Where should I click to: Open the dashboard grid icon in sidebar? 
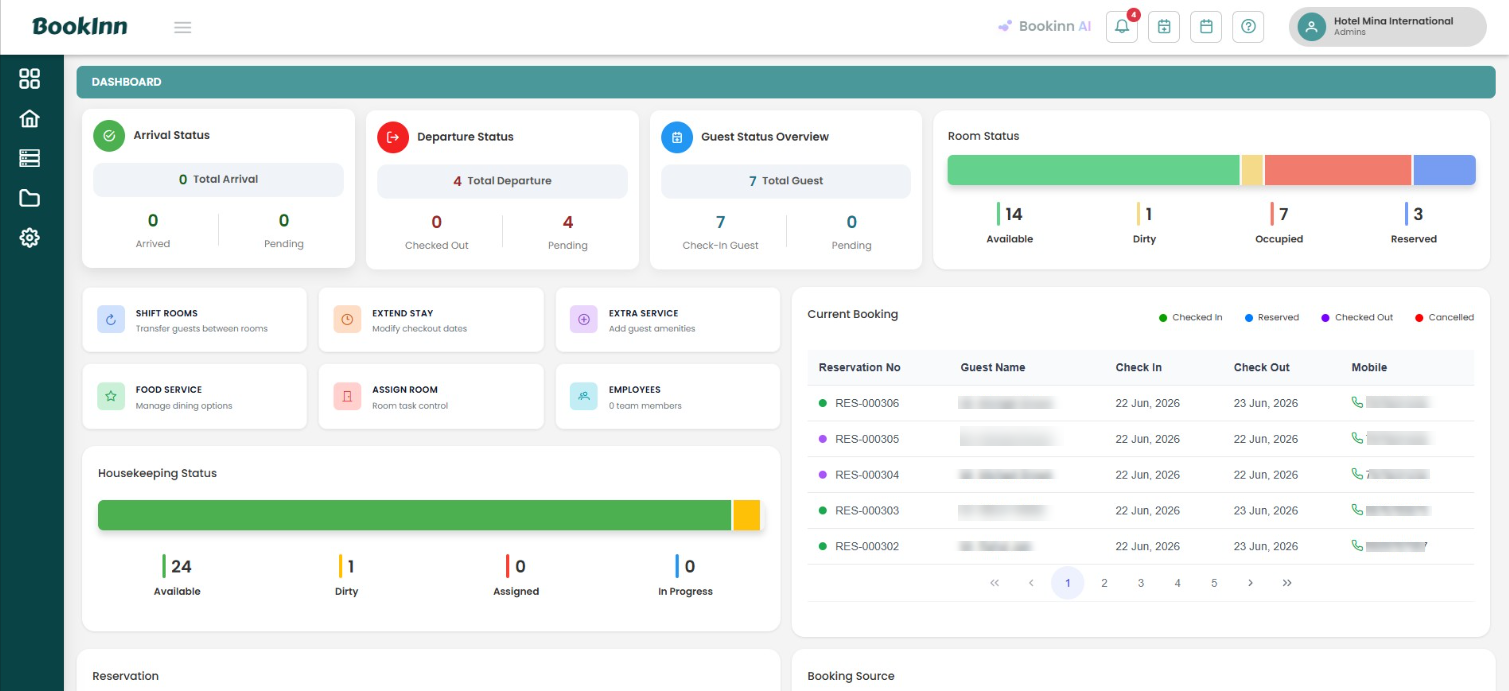click(30, 79)
